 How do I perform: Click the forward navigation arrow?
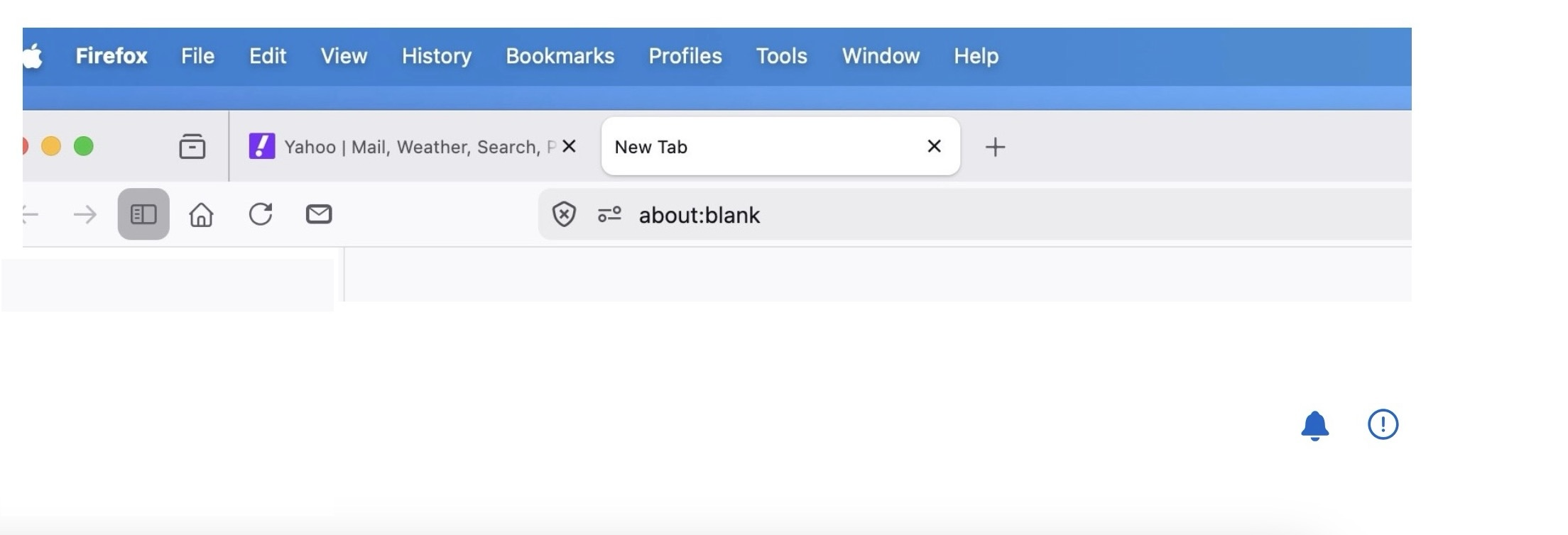pos(85,214)
